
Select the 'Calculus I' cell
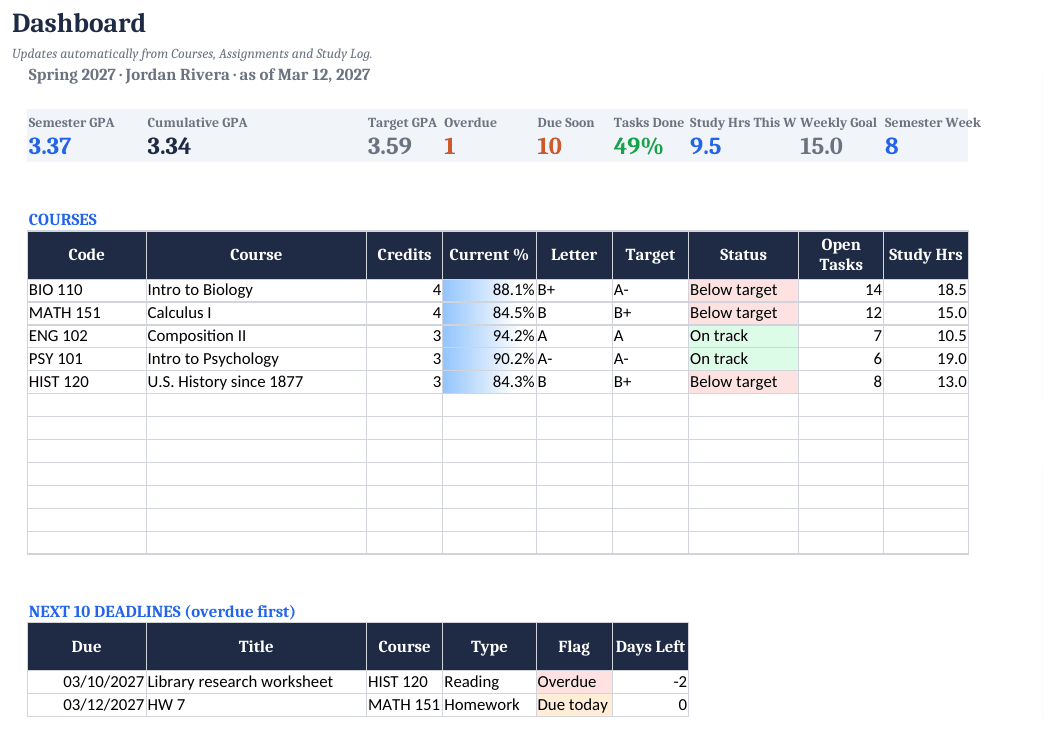(x=256, y=313)
